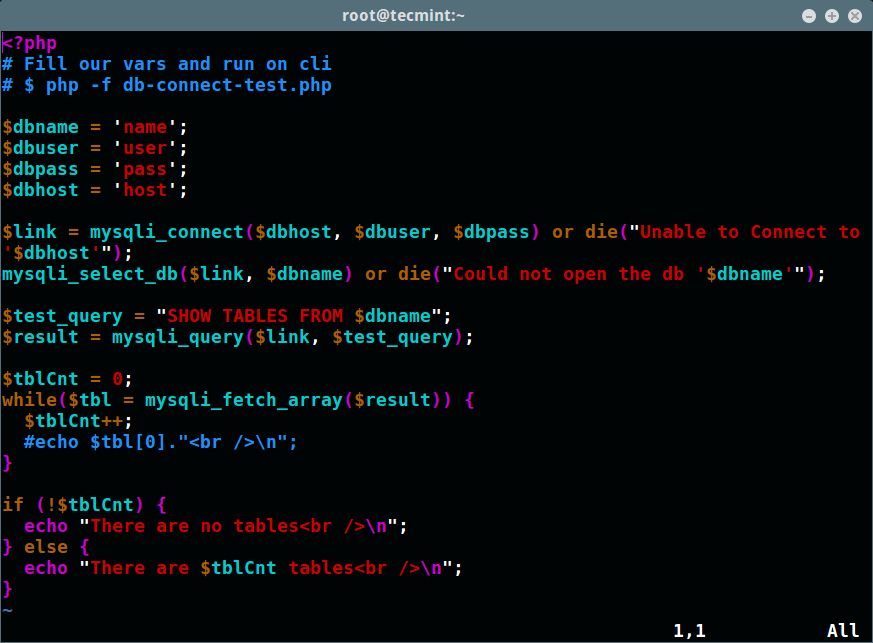This screenshot has height=643, width=873.
Task: Click the mysqli_fetch_array function name
Action: click(243, 400)
